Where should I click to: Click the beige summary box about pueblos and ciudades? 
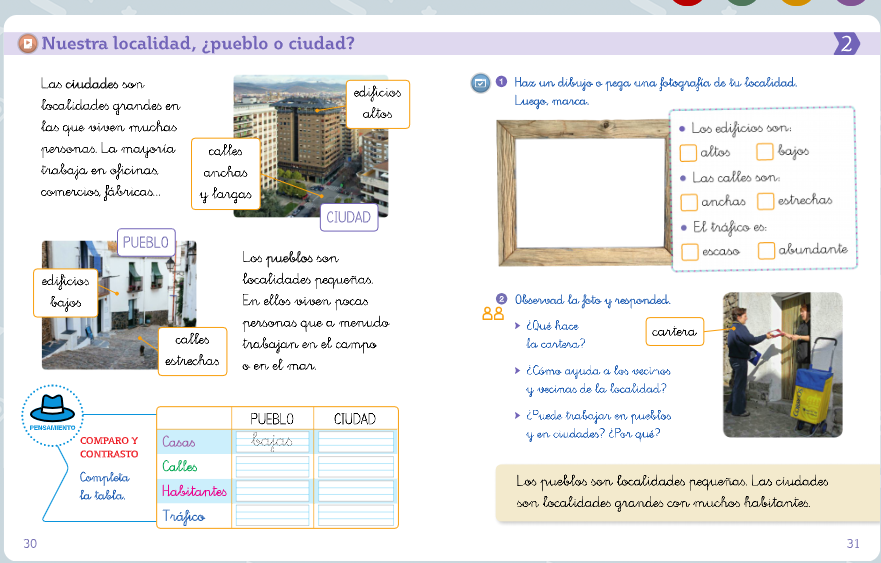[x=688, y=493]
